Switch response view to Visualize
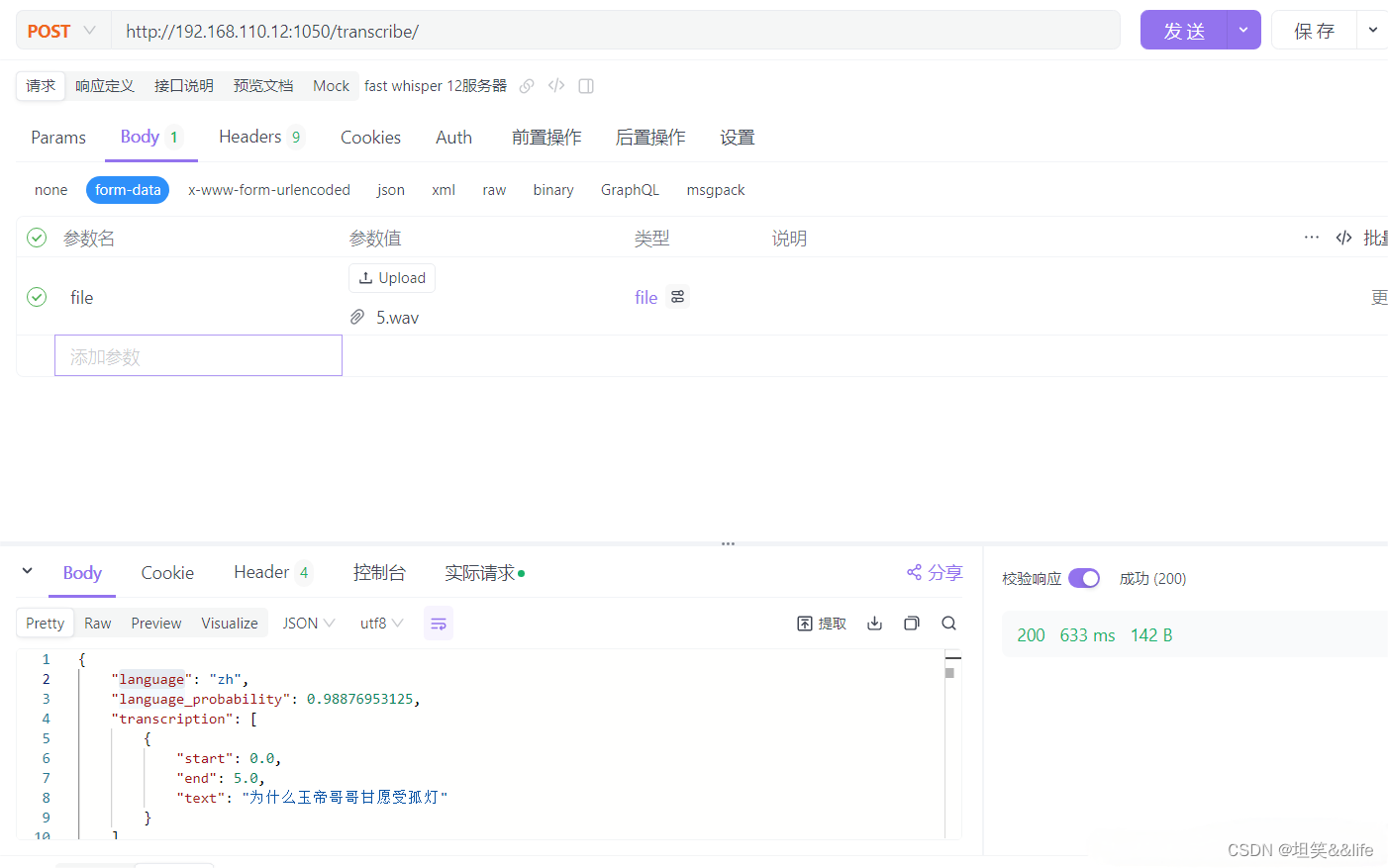1388x868 pixels. click(x=230, y=624)
